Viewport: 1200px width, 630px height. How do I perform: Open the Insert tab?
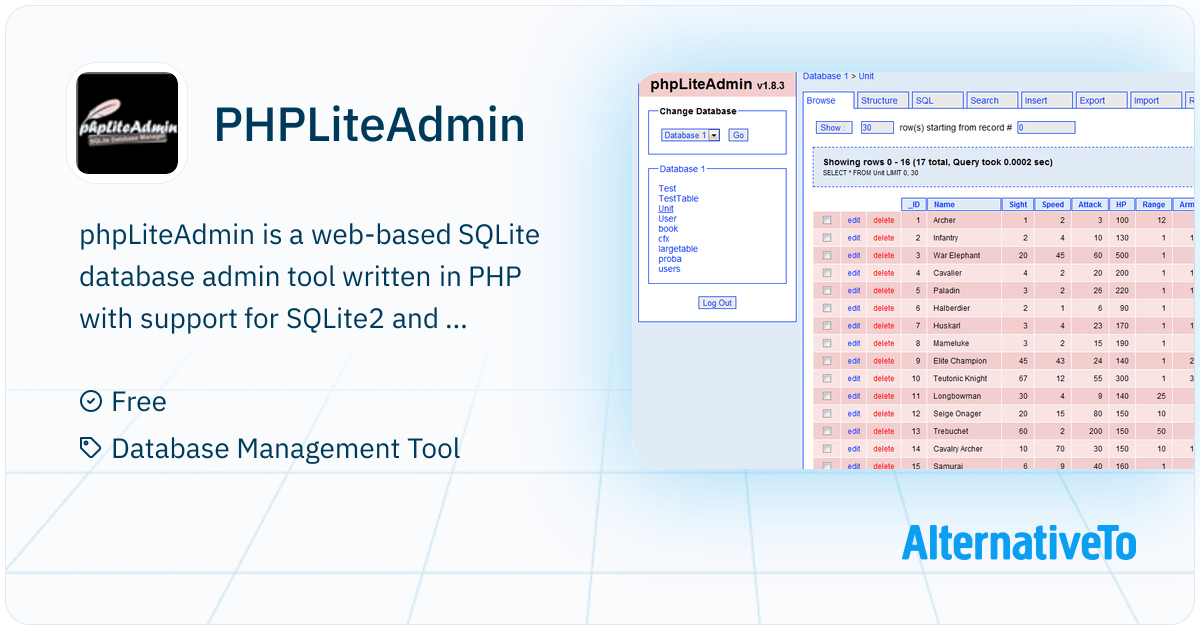pyautogui.click(x=1047, y=100)
